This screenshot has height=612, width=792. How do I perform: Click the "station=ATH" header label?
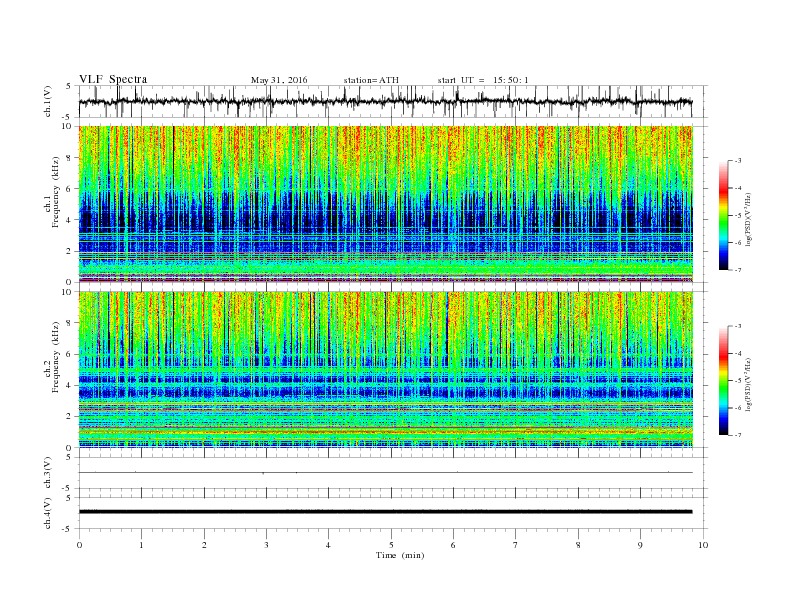371,80
